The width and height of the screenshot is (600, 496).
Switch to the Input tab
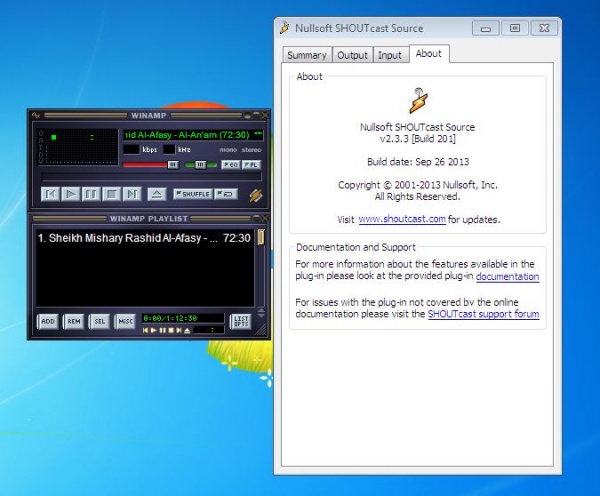click(x=390, y=55)
